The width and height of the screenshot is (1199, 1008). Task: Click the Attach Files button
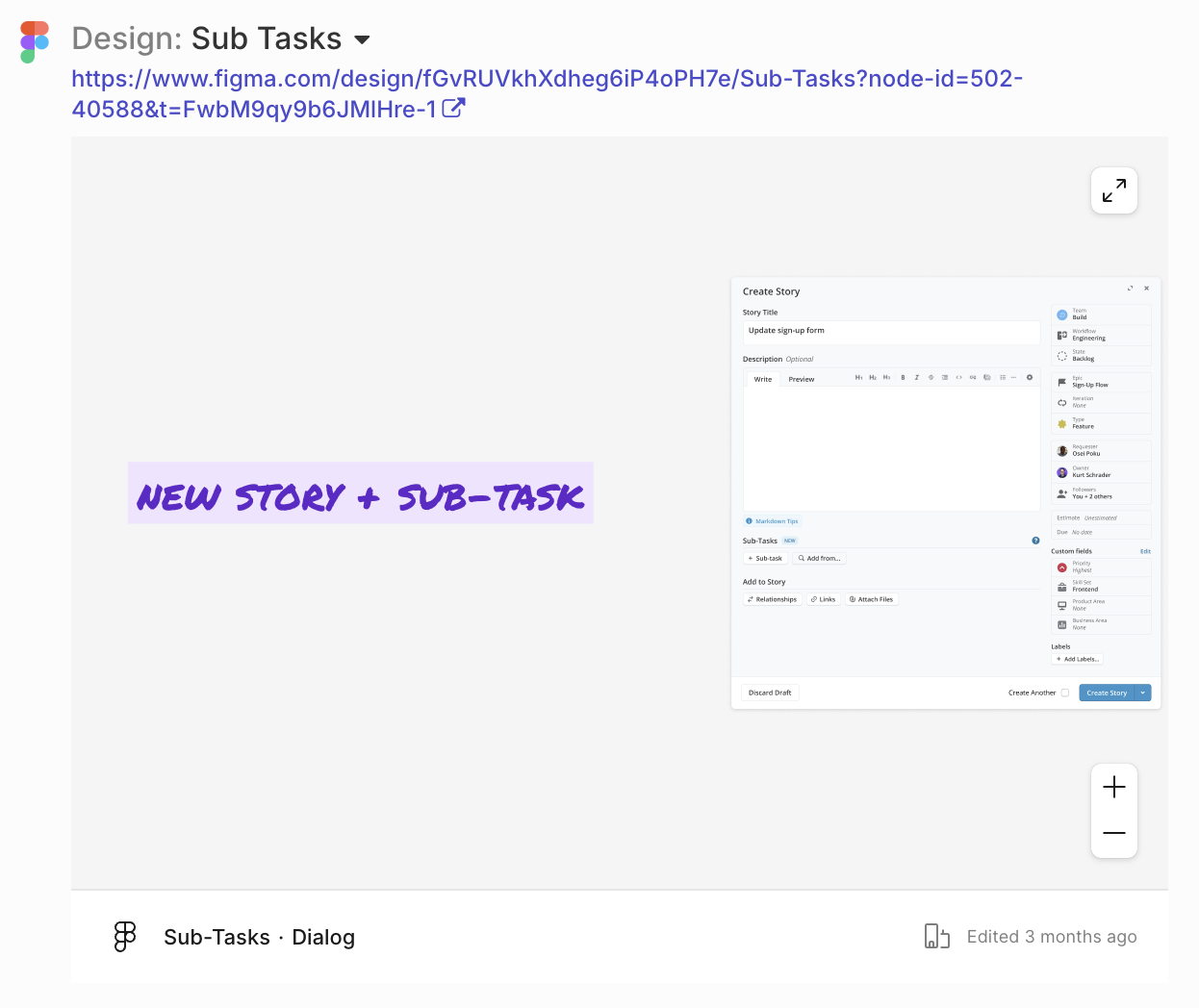point(871,599)
